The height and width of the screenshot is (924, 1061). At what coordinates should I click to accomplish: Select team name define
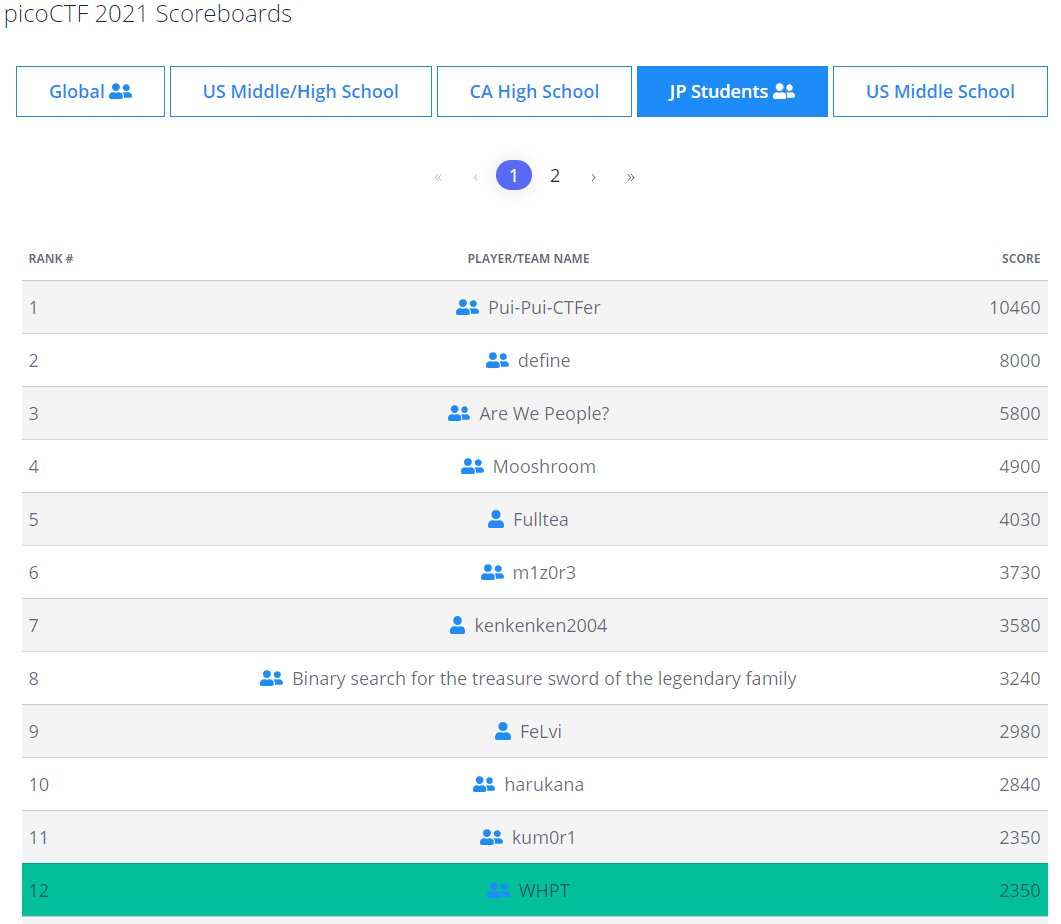point(544,361)
